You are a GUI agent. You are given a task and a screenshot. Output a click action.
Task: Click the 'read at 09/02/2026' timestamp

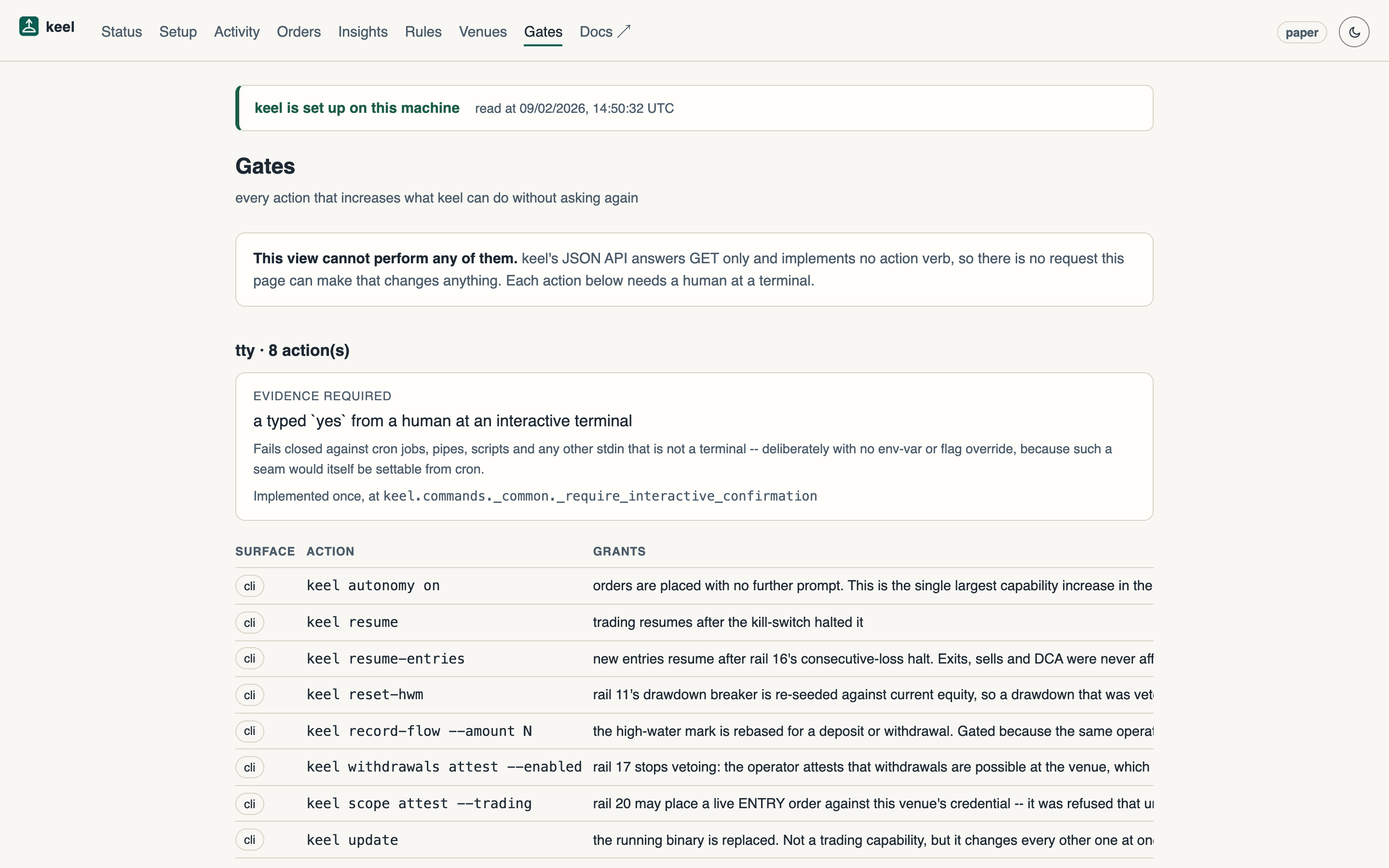click(x=574, y=108)
